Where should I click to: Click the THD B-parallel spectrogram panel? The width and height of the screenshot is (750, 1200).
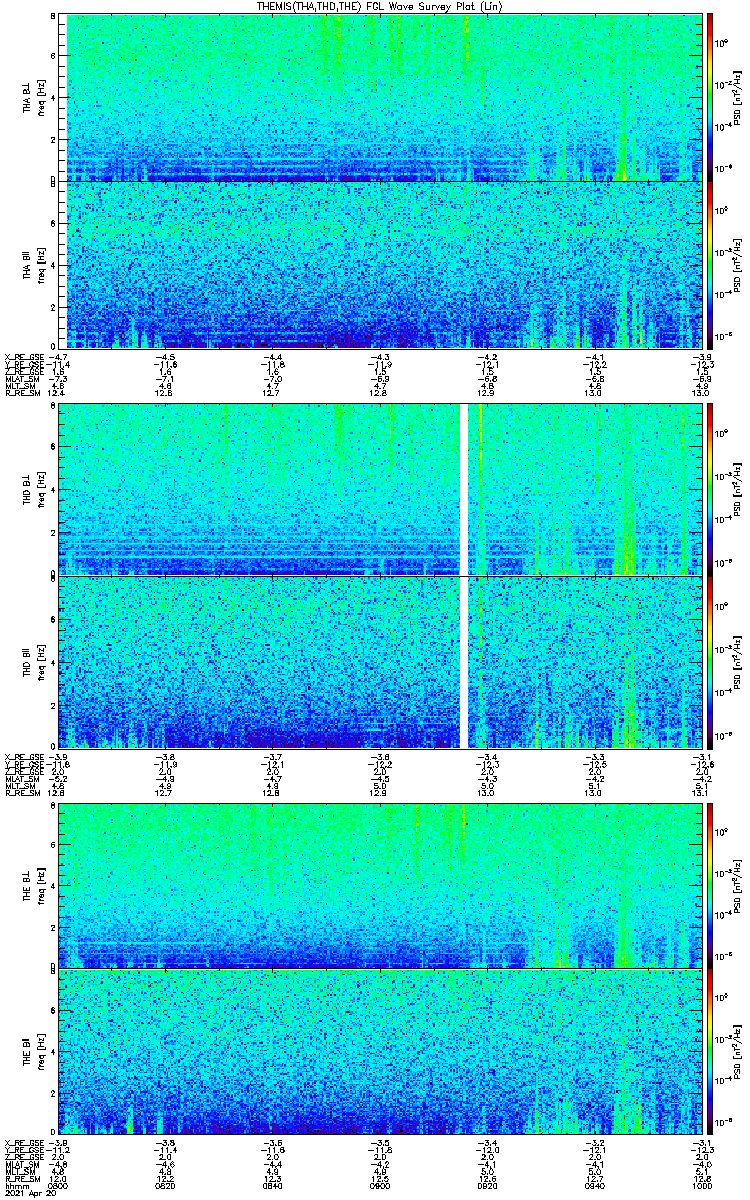click(x=380, y=662)
